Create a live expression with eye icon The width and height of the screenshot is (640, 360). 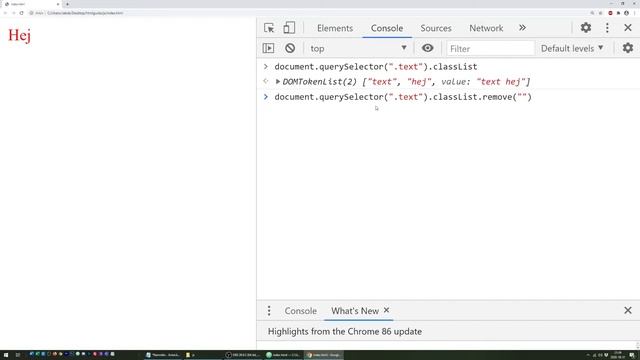click(427, 48)
